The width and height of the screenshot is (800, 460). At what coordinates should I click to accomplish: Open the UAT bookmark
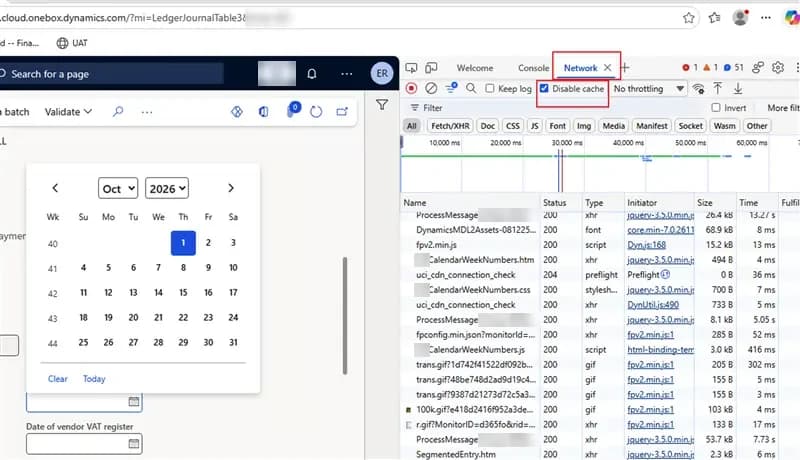tap(72, 43)
